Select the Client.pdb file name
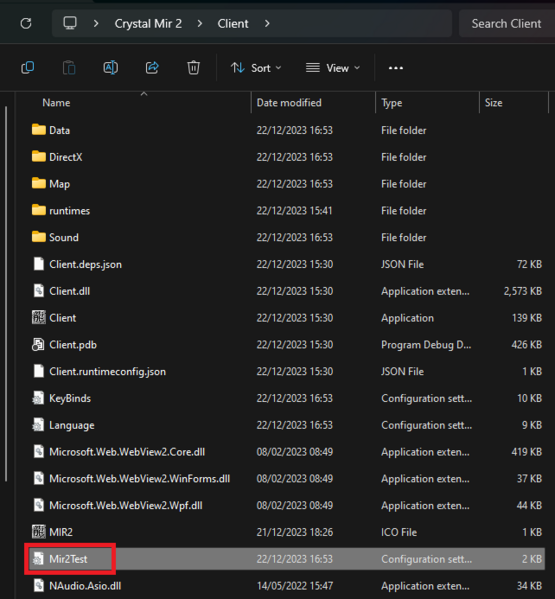Viewport: 555px width, 599px height. pyautogui.click(x=73, y=345)
